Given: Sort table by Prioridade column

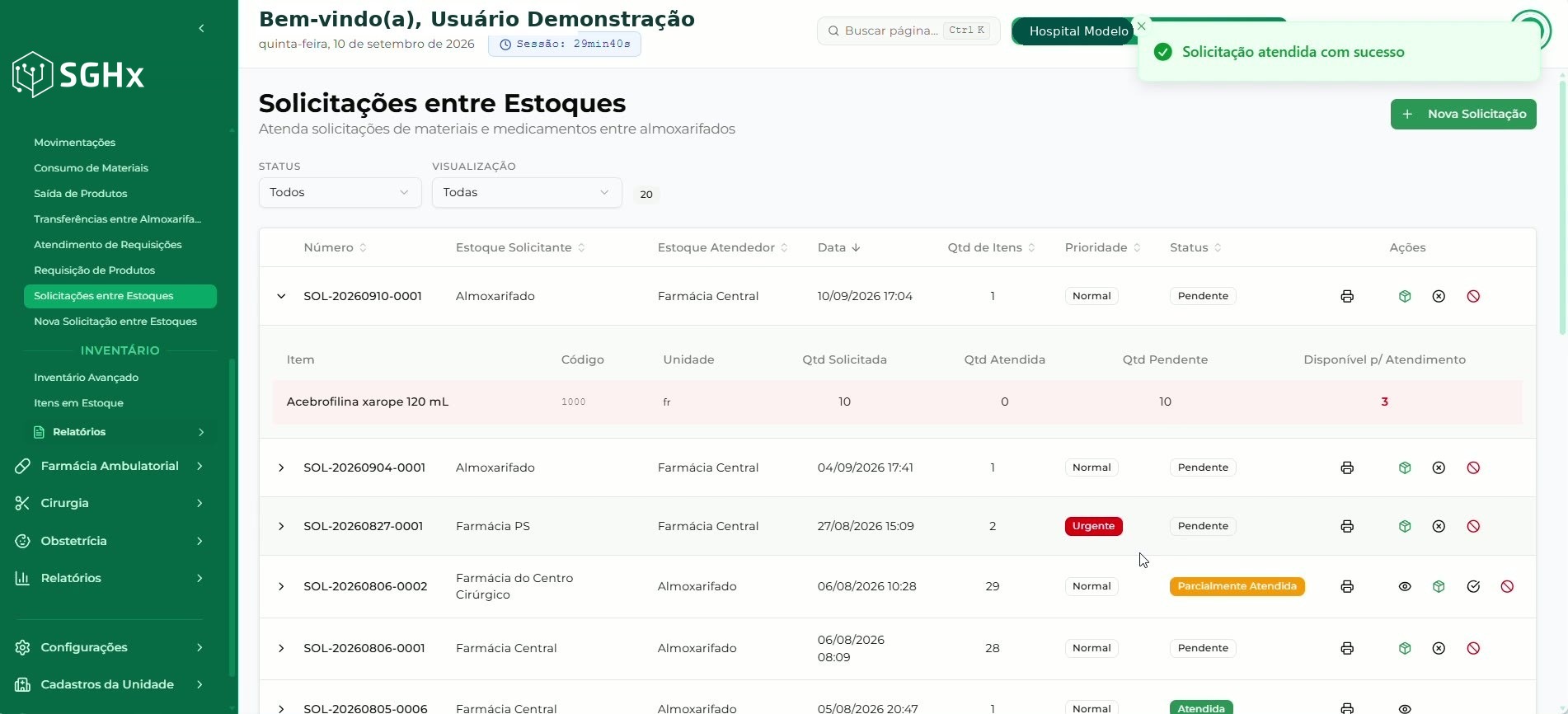Looking at the screenshot, I should [x=1102, y=247].
